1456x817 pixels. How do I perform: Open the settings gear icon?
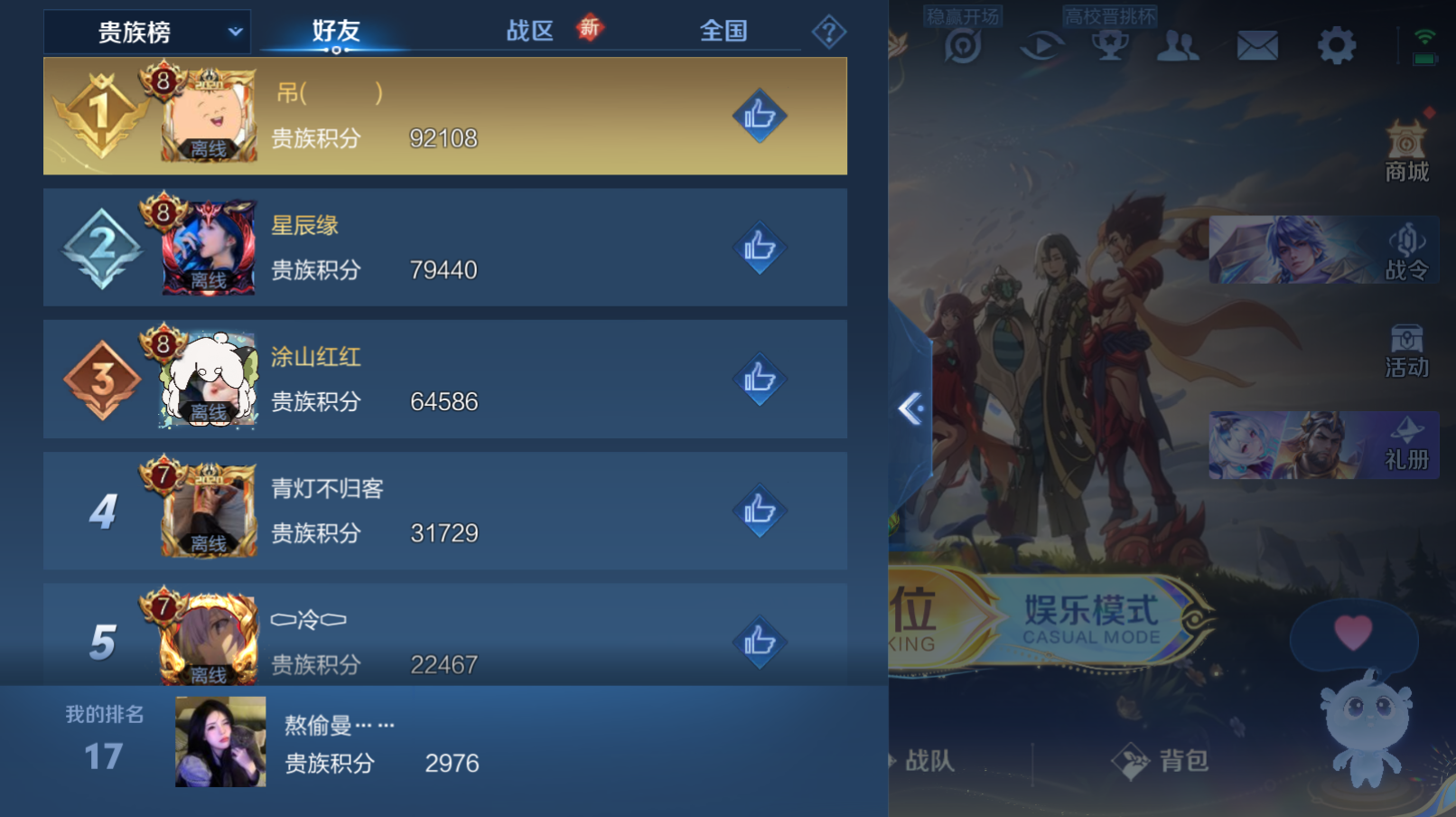[1336, 44]
